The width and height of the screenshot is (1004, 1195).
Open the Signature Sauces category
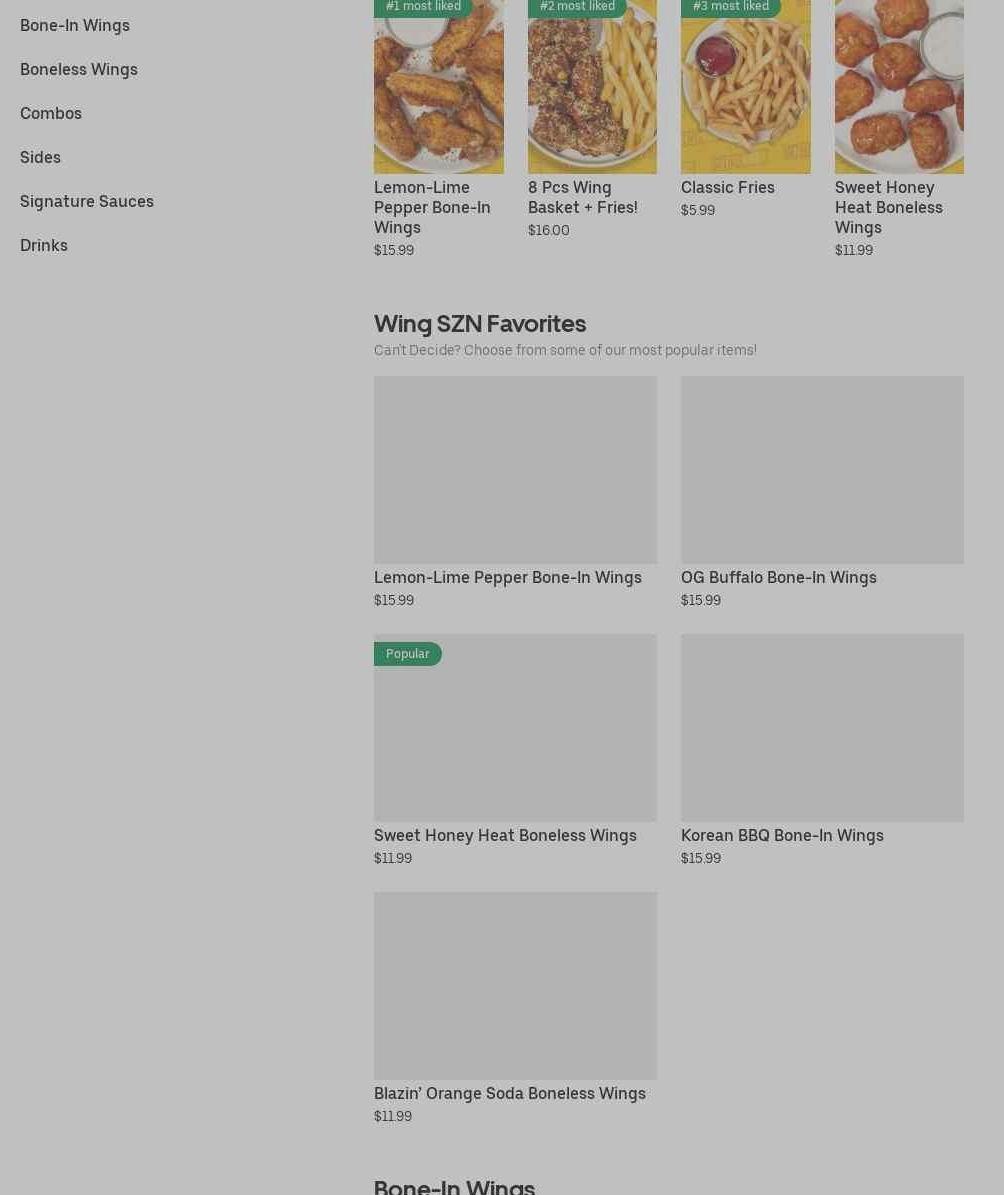point(87,202)
